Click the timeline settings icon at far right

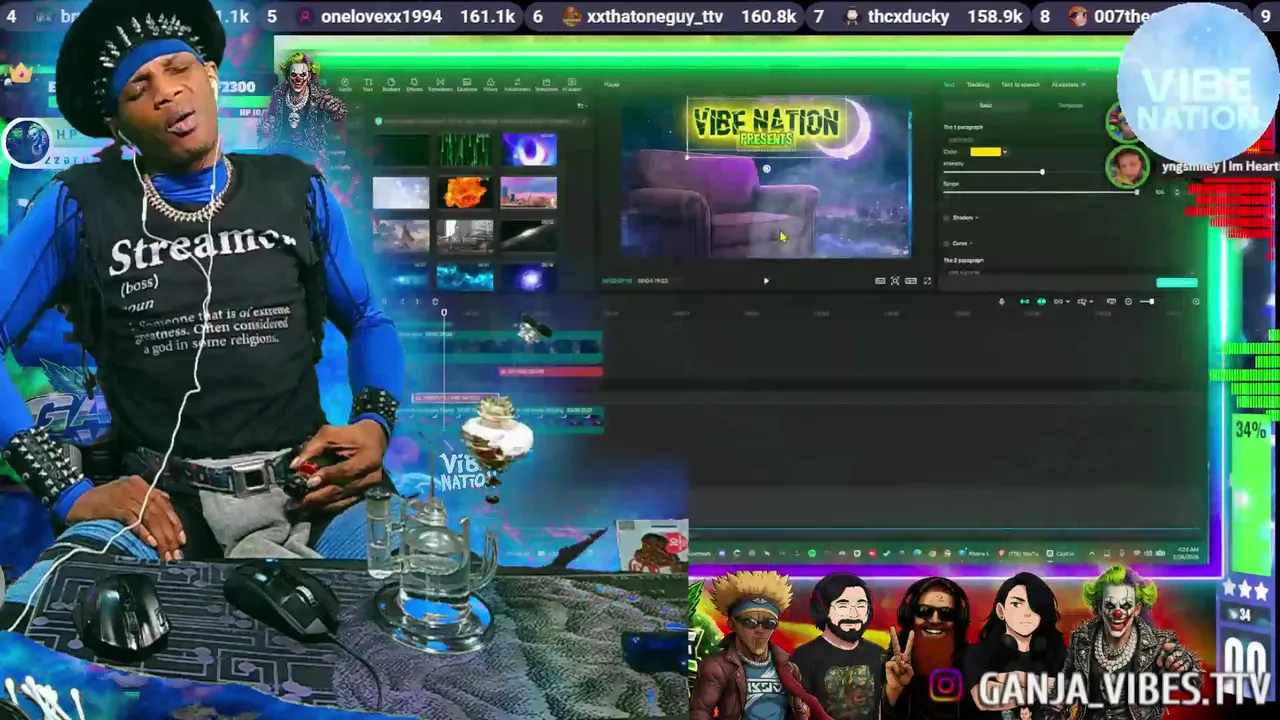(1196, 301)
